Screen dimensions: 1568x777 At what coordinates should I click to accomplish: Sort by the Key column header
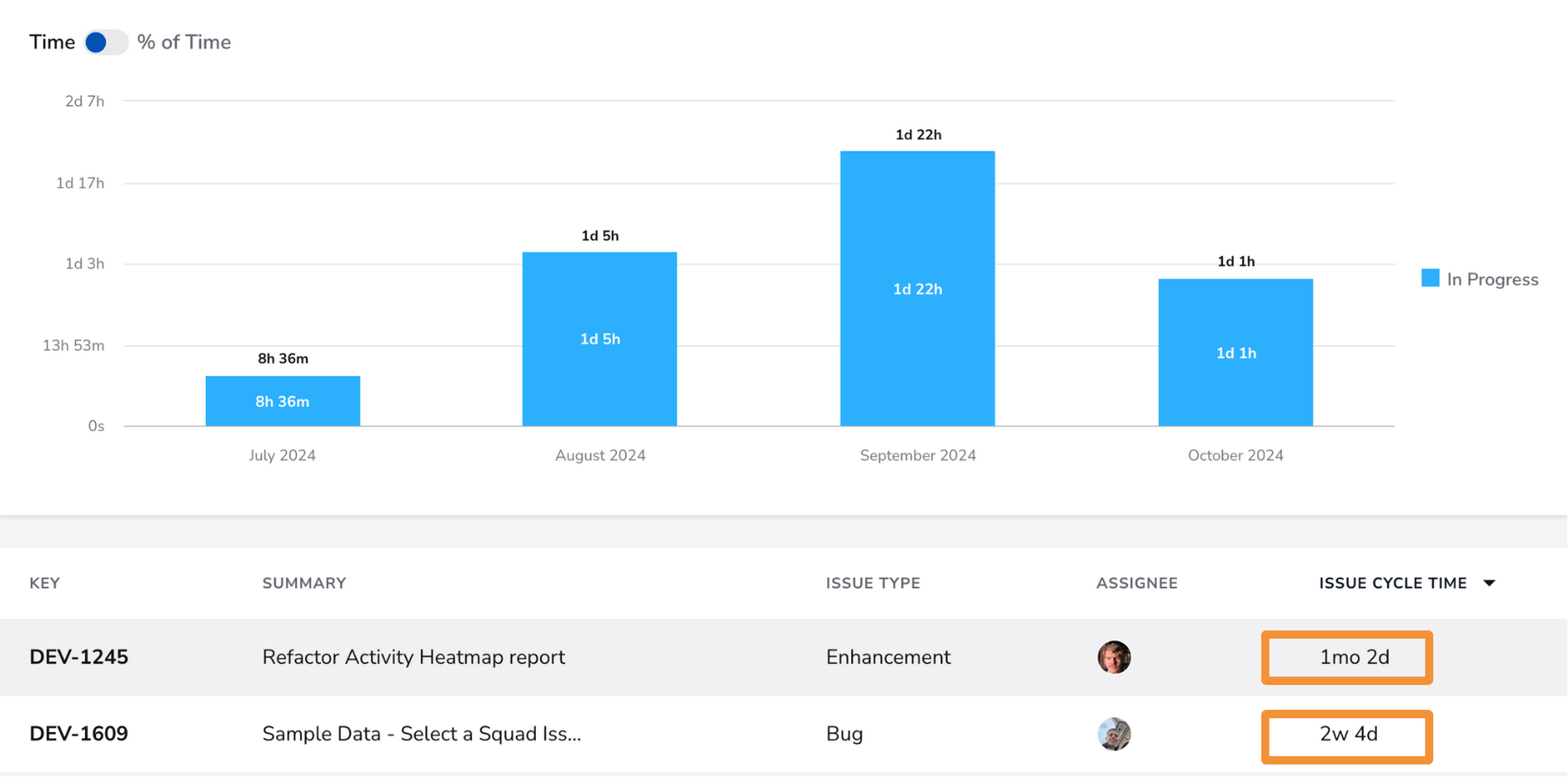[x=45, y=583]
